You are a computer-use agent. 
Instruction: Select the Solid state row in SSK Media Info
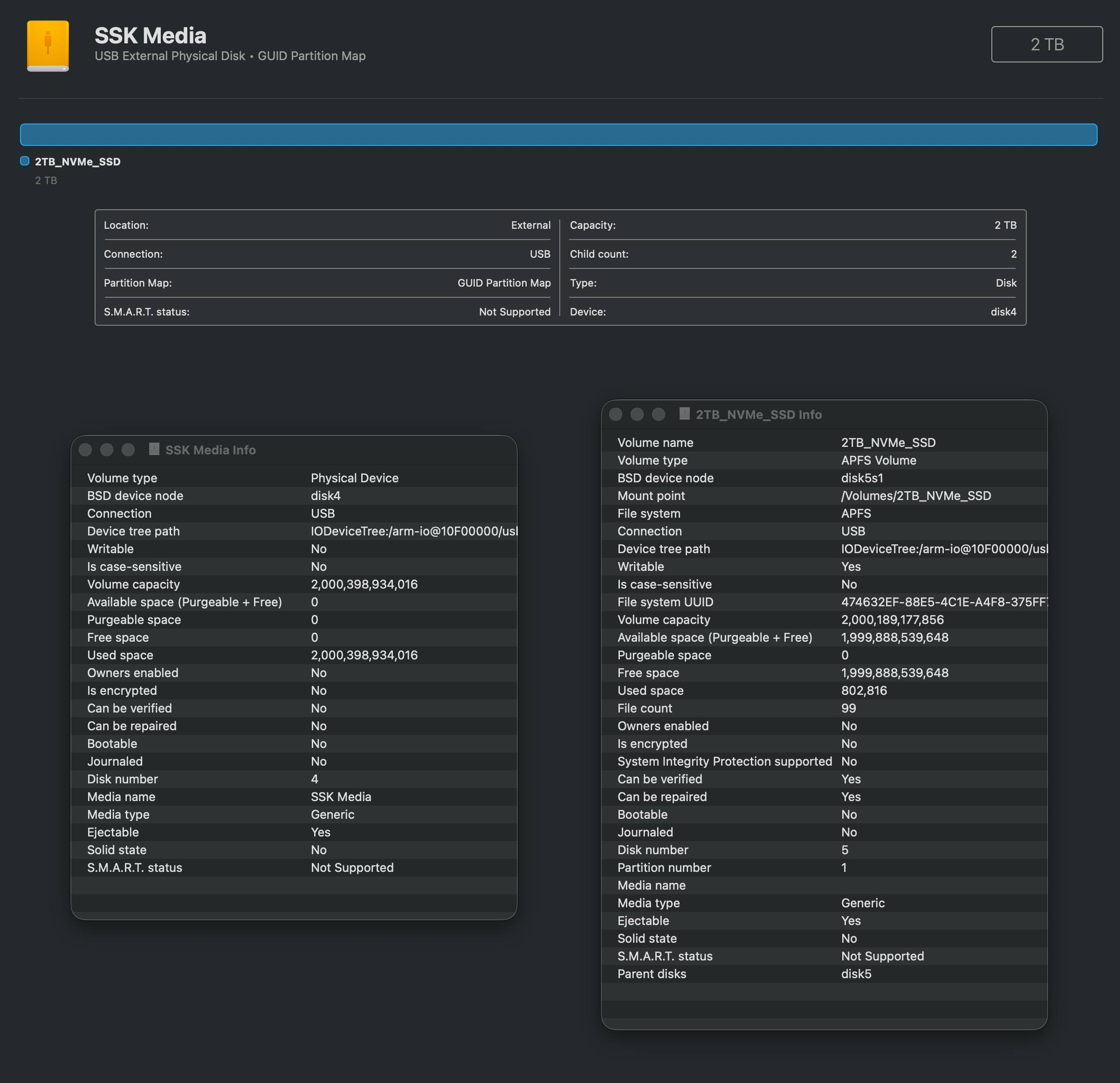point(294,850)
